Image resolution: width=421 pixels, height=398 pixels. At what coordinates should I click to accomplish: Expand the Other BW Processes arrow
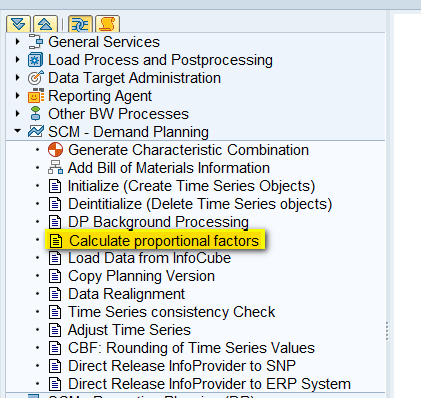(x=18, y=114)
